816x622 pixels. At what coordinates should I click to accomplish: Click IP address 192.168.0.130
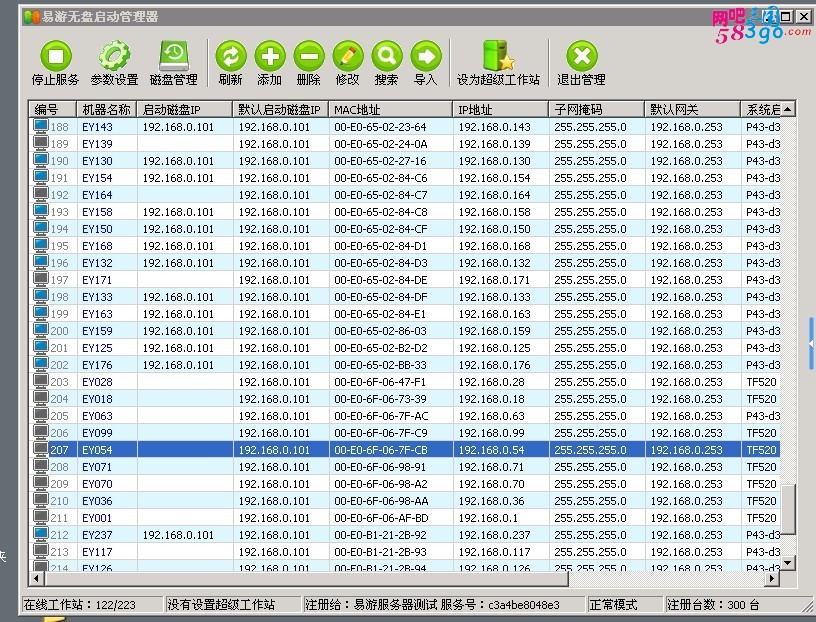[494, 161]
